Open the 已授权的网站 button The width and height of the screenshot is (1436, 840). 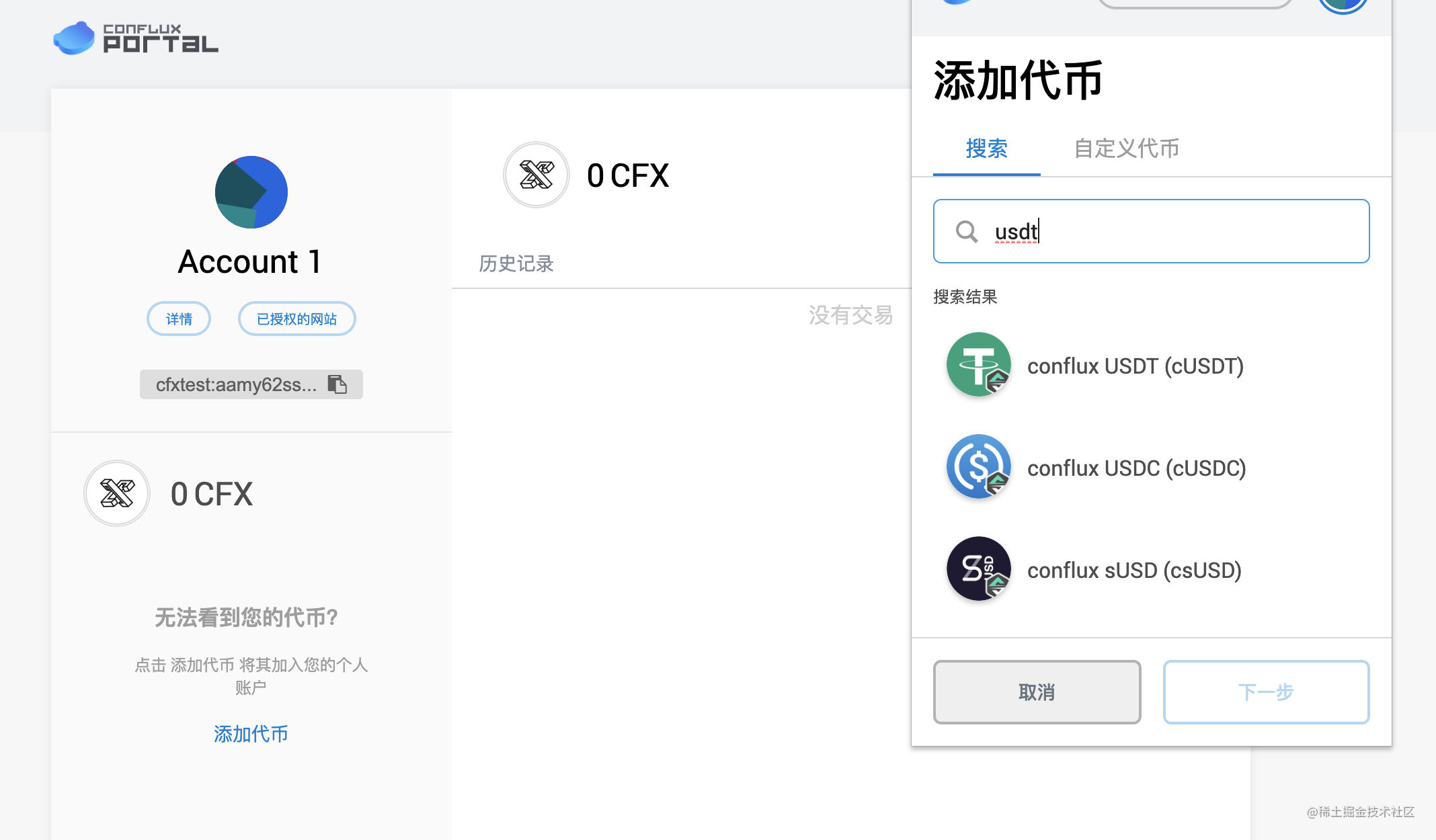[x=296, y=319]
